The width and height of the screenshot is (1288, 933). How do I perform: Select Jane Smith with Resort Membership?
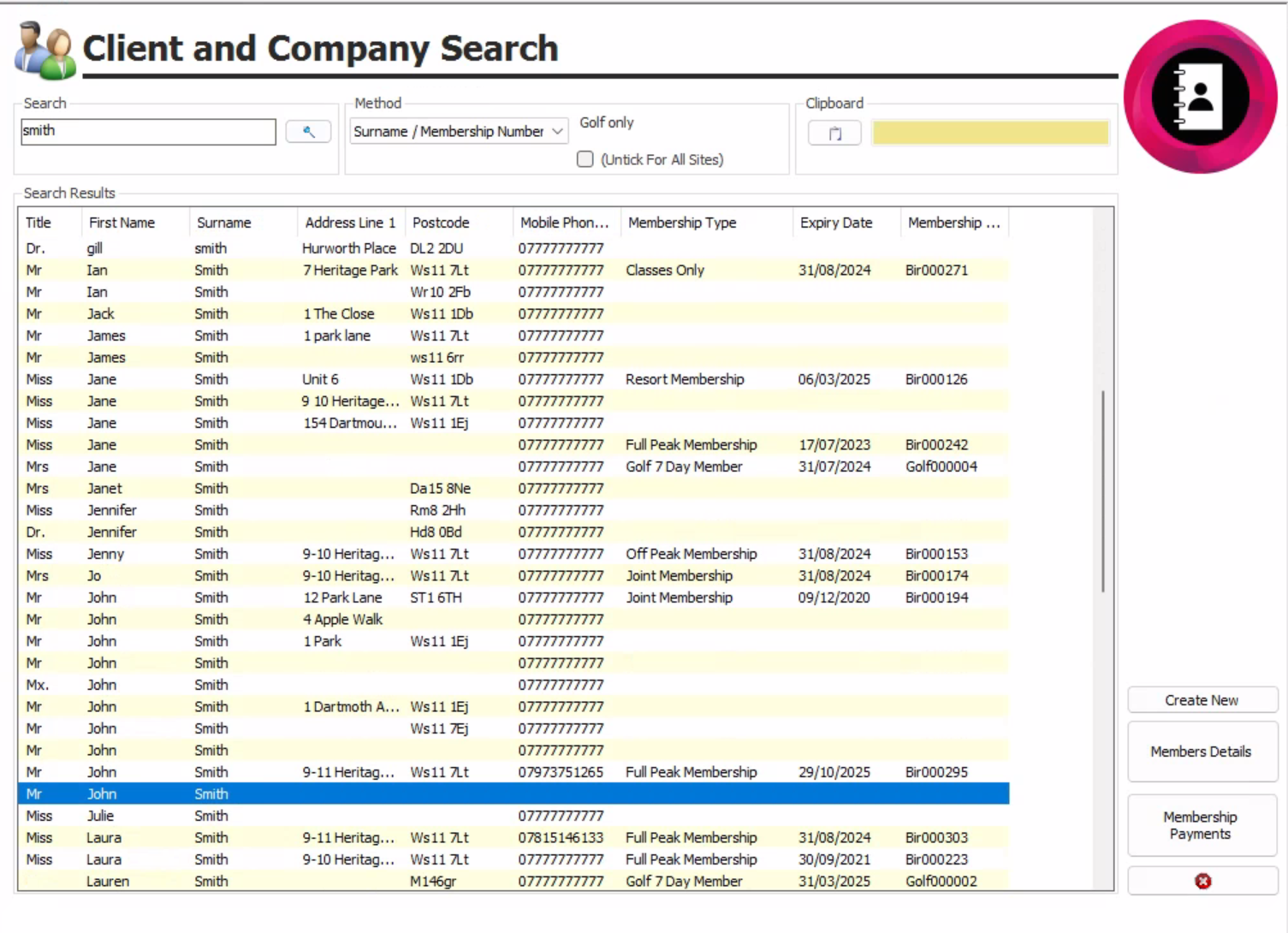tap(513, 379)
